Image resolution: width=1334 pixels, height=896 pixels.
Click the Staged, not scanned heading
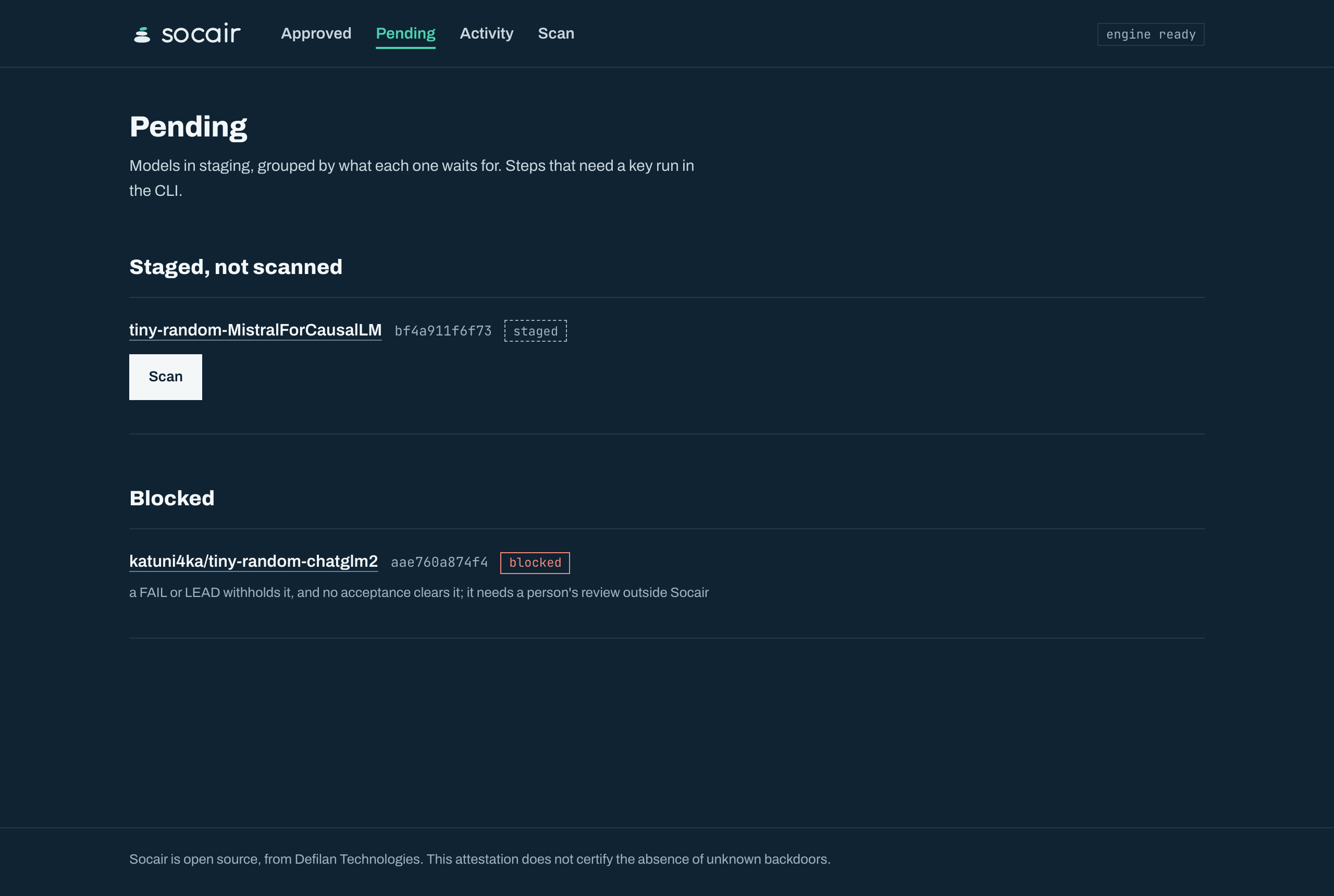pyautogui.click(x=236, y=267)
